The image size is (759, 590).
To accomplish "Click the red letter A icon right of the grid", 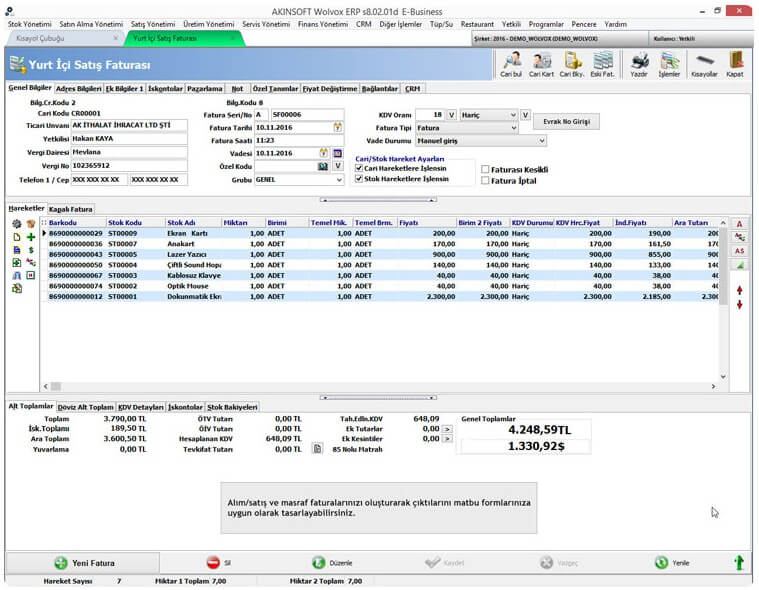I will 739,224.
